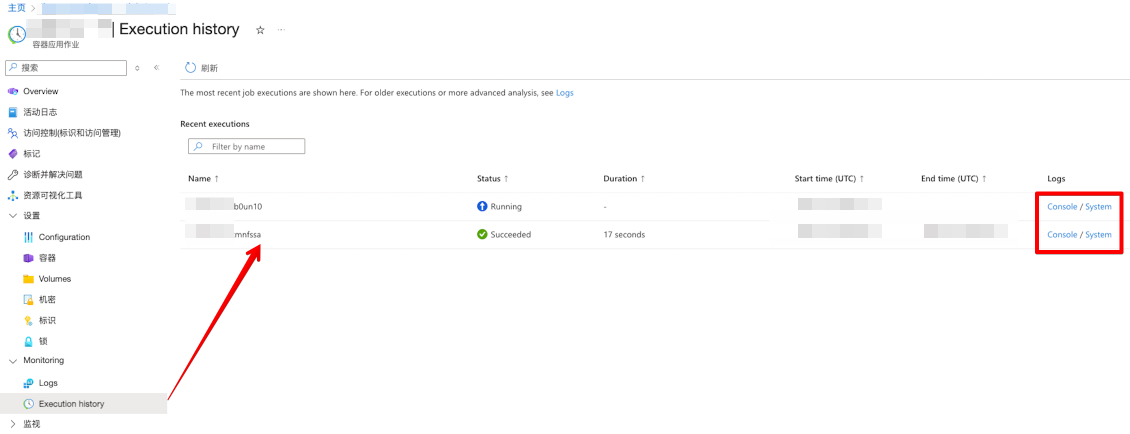Click the refresh (刷新) icon

[191, 68]
